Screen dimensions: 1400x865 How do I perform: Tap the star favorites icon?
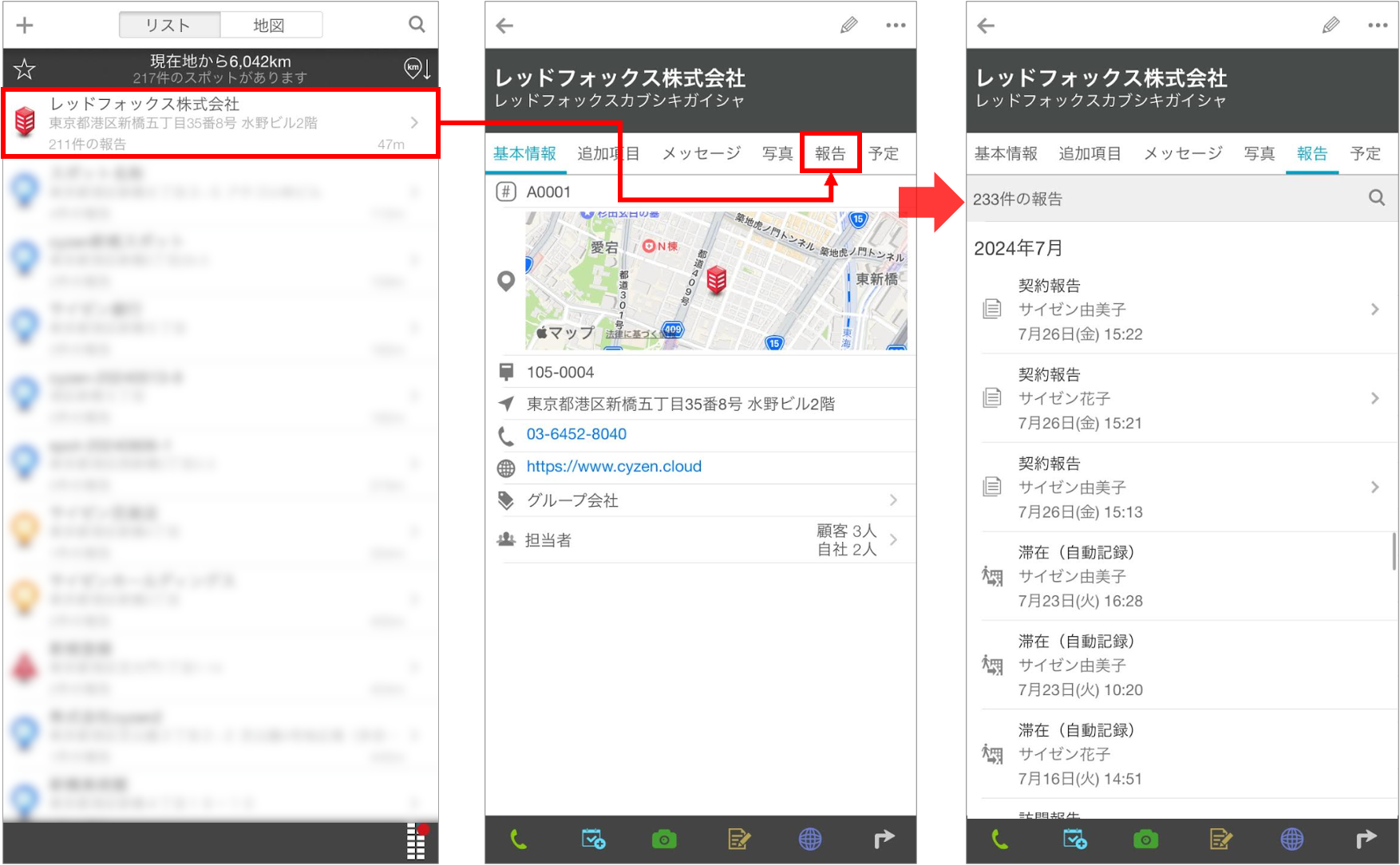(x=25, y=69)
